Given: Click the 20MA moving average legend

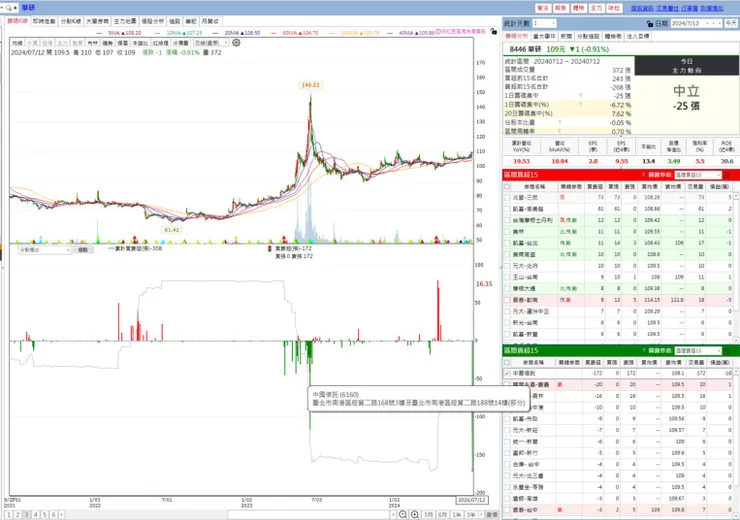Looking at the screenshot, I should (236, 33).
